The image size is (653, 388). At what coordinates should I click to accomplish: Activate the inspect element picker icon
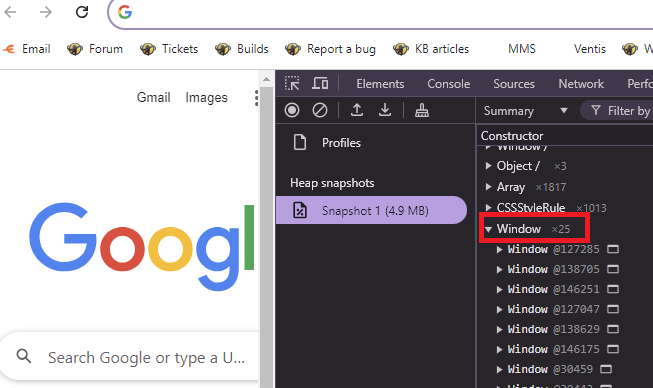click(292, 84)
